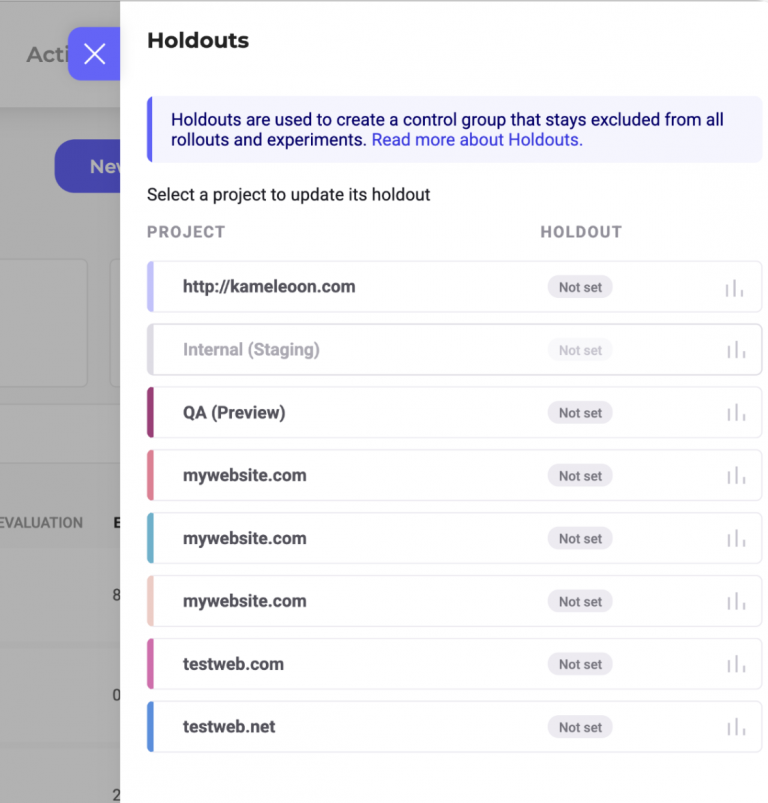This screenshot has height=803, width=768.
Task: Select the testweb.com project name
Action: pyautogui.click(x=233, y=664)
